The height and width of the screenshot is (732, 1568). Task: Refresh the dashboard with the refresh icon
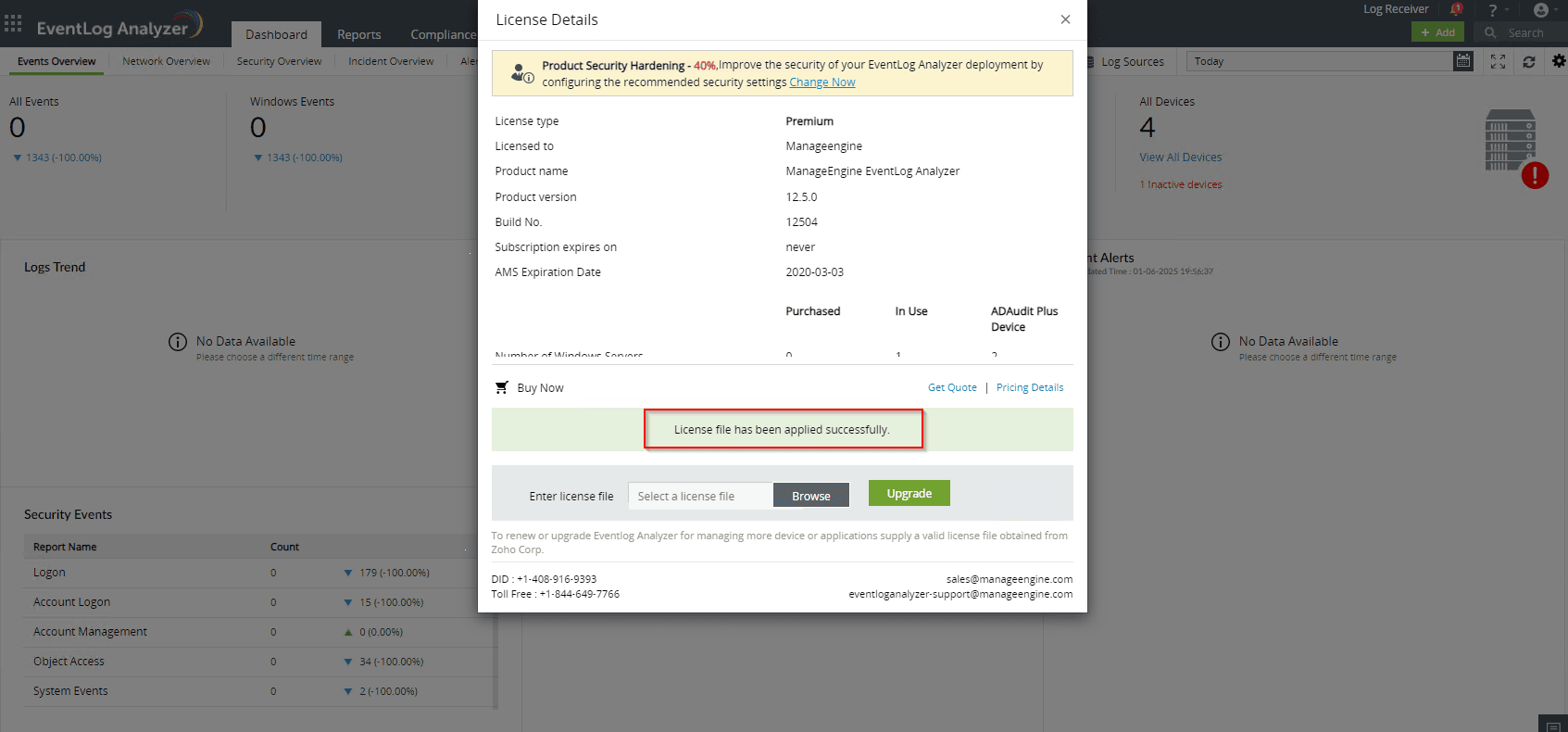1529,61
